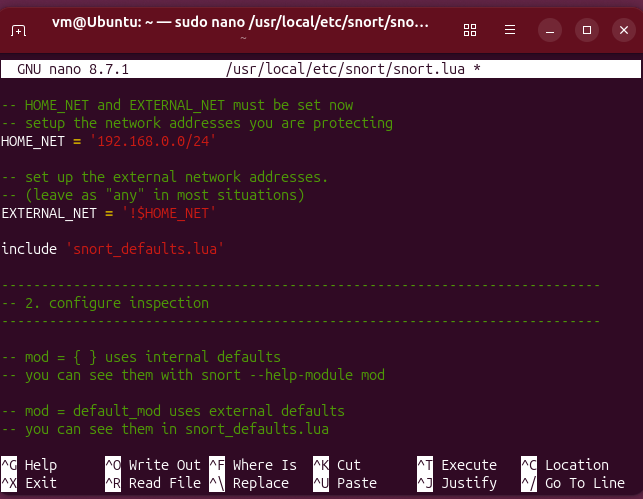Click the ^T Execute shortcut
The height and width of the screenshot is (499, 643).
(457, 465)
